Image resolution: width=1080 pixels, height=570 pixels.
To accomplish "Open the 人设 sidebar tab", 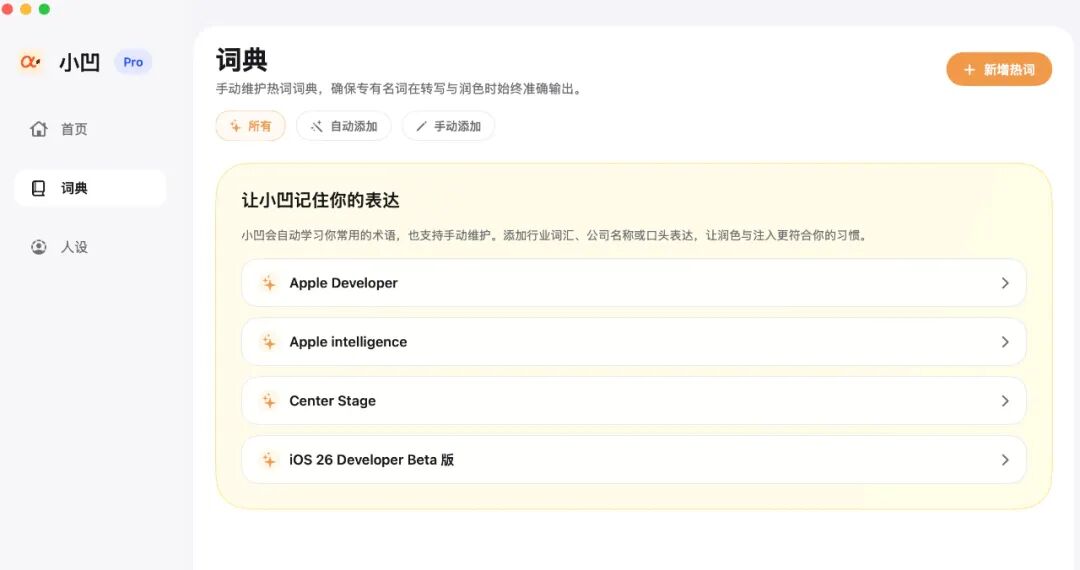I will tap(74, 247).
